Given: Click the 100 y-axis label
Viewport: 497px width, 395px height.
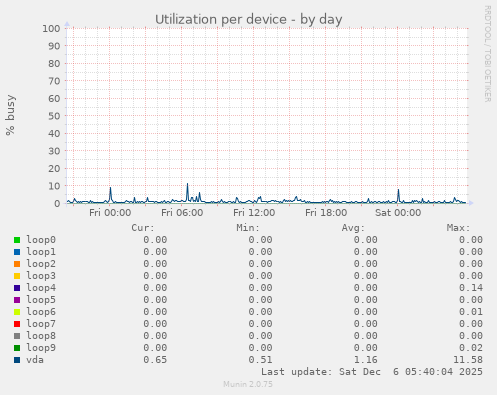Looking at the screenshot, I should pos(51,29).
